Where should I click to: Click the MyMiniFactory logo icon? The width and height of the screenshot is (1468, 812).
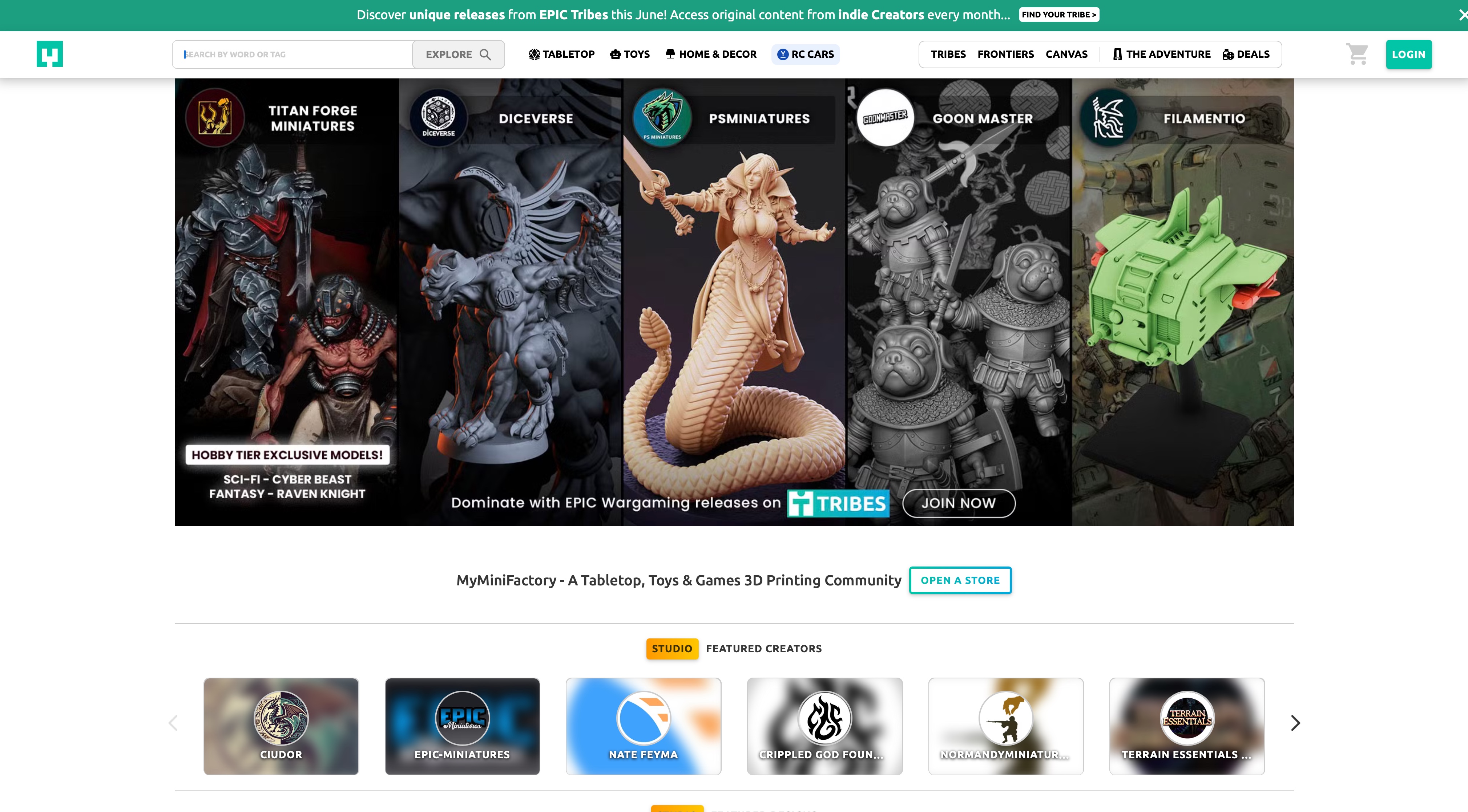pos(49,54)
